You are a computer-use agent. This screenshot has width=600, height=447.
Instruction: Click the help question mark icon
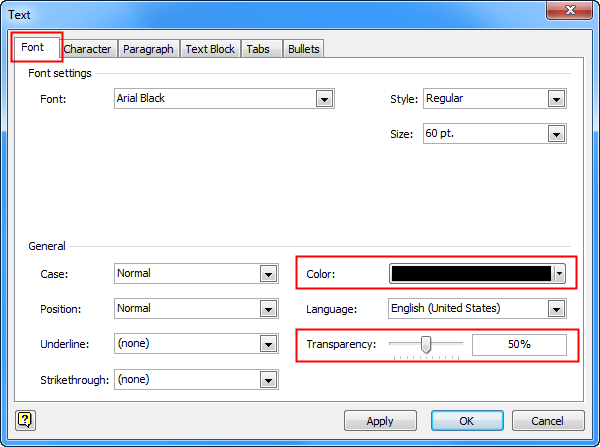(x=25, y=421)
